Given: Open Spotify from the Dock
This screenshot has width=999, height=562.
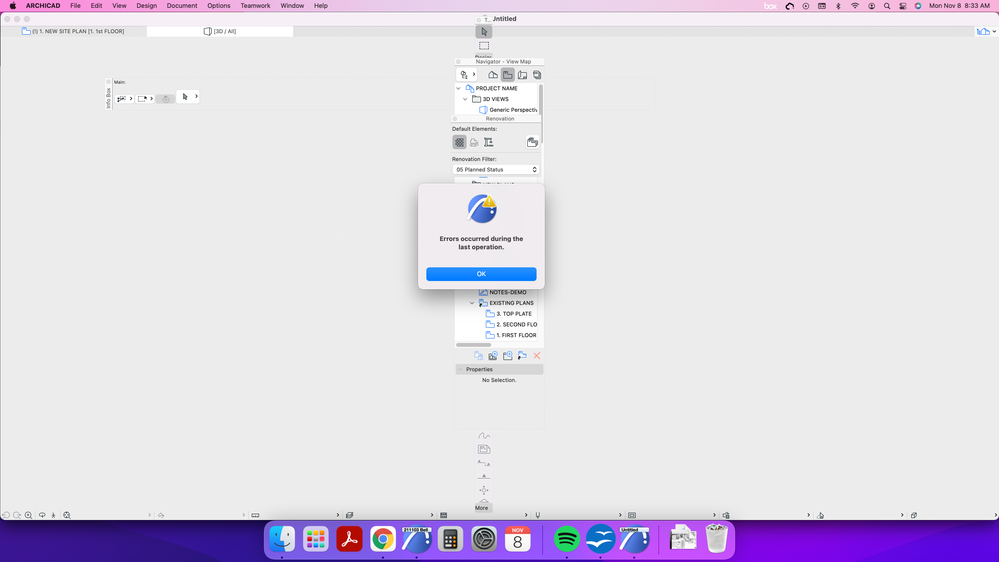Looking at the screenshot, I should tap(566, 539).
